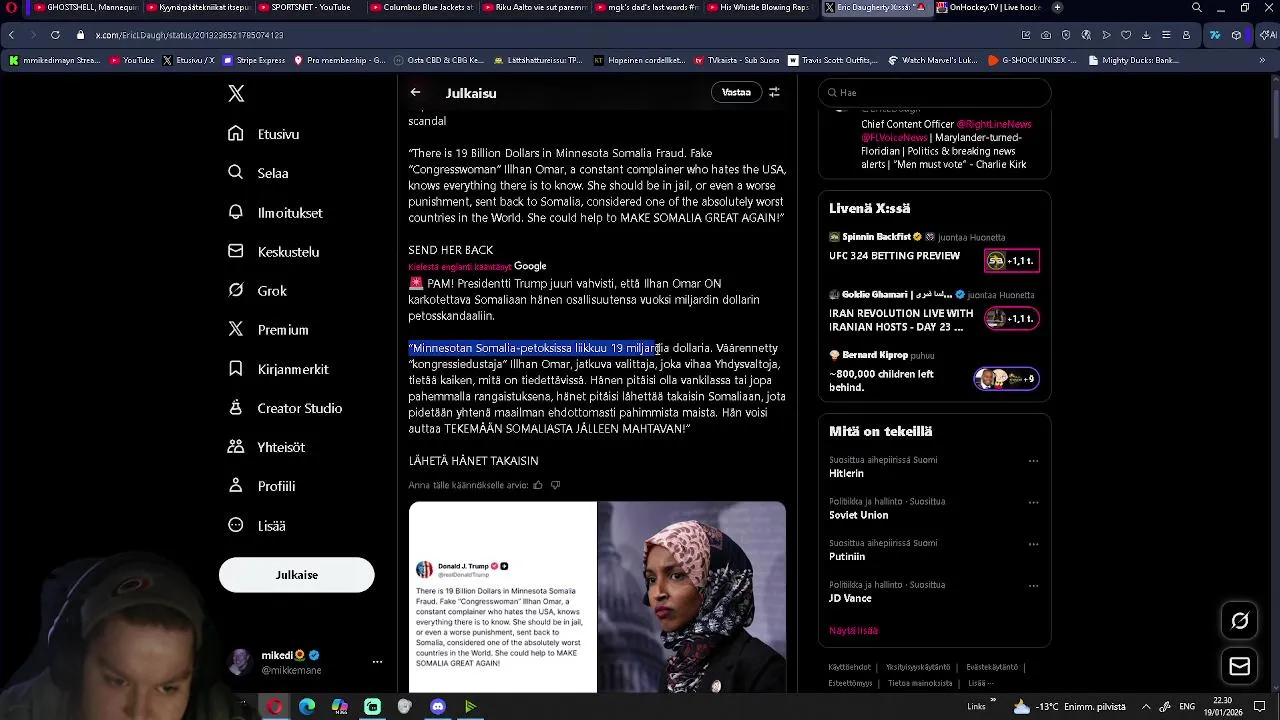The width and height of the screenshot is (1280, 720).
Task: Open weather widget showing -13°C
Action: coord(1070,707)
